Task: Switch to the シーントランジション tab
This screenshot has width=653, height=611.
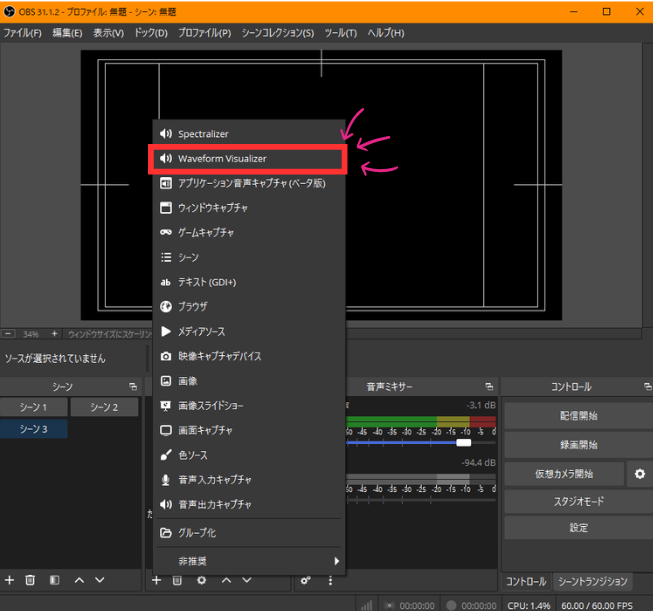Action: point(594,581)
